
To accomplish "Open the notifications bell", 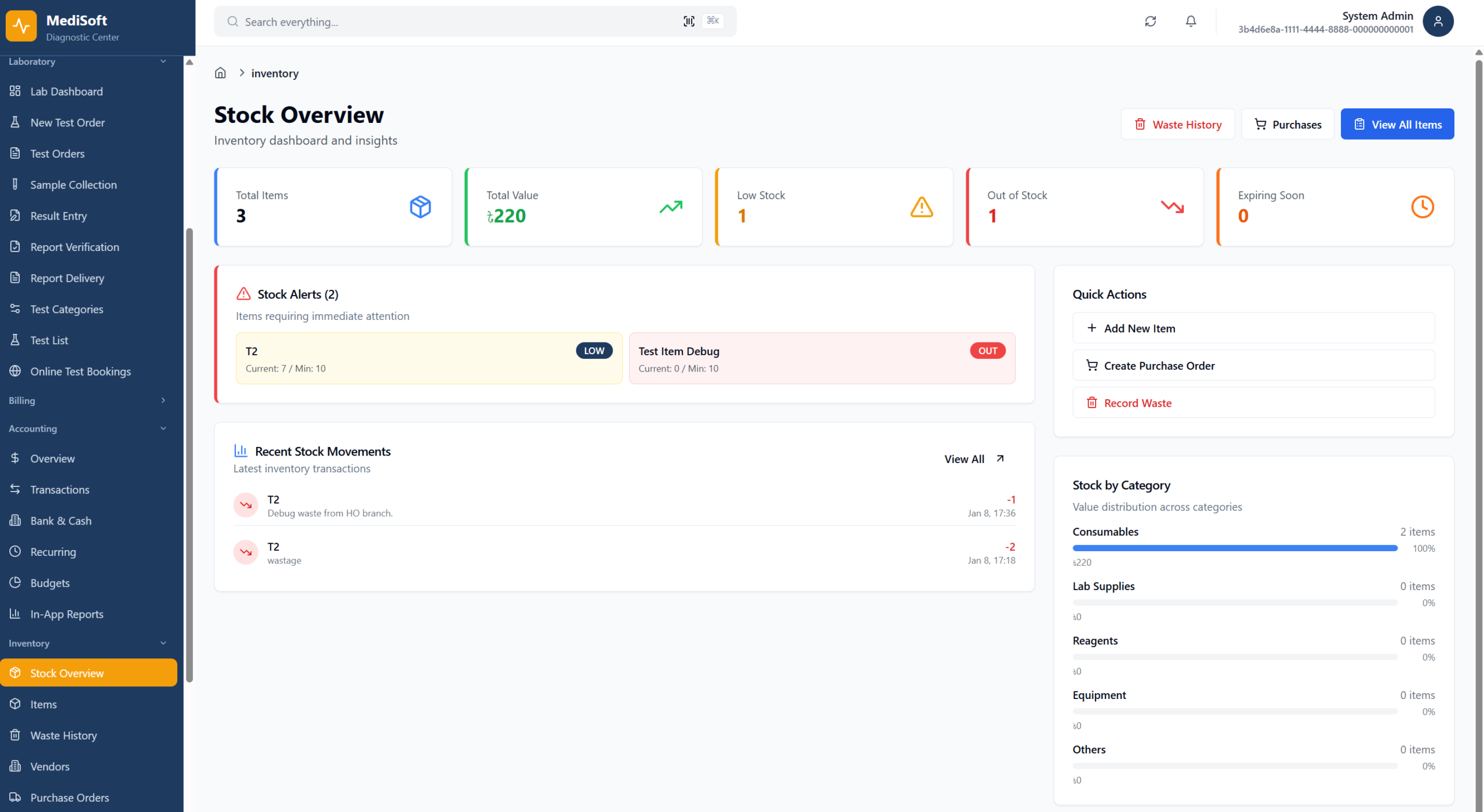I will click(1190, 21).
